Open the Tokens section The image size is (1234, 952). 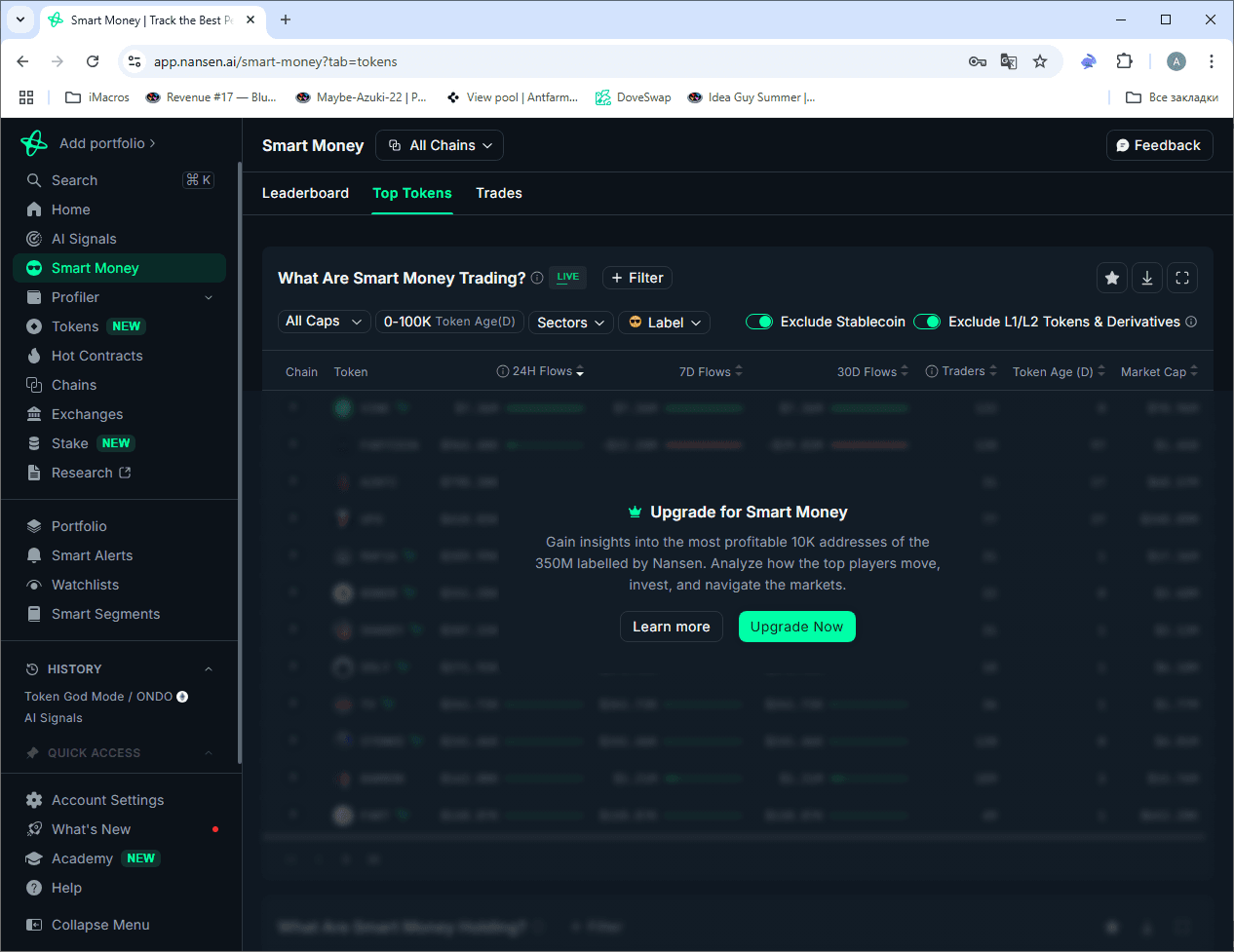coord(75,326)
